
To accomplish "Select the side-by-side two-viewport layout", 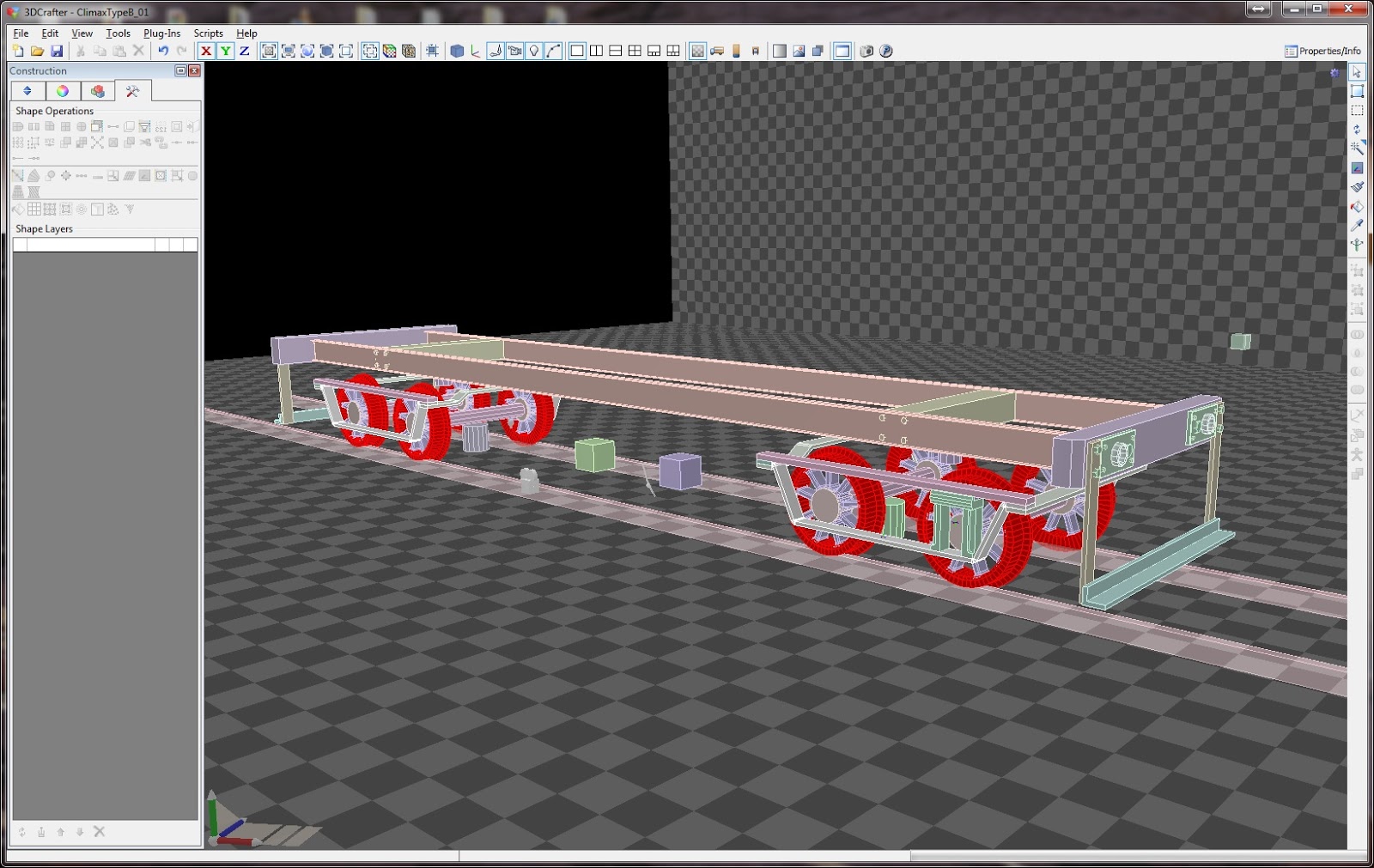I will (596, 52).
